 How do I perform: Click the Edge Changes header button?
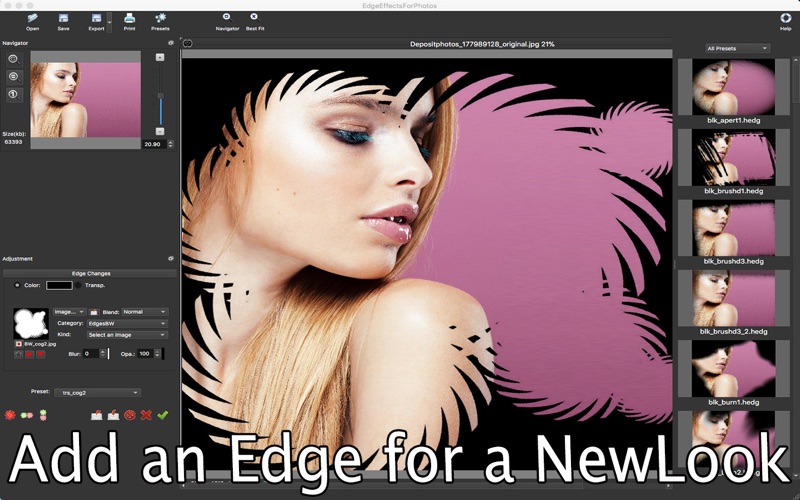tap(90, 273)
